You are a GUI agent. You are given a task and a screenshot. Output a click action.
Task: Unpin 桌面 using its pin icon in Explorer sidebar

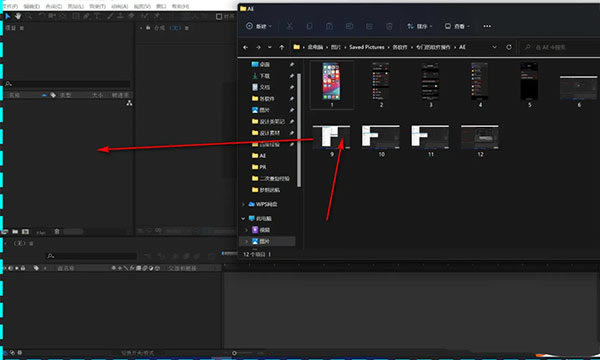[x=292, y=64]
